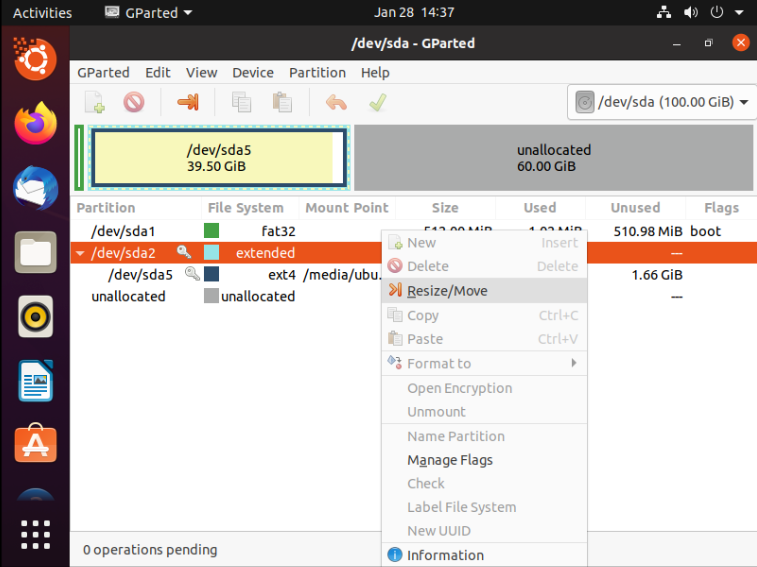The image size is (757, 567).
Task: Click the 510.98 MiB unused value
Action: click(x=648, y=231)
